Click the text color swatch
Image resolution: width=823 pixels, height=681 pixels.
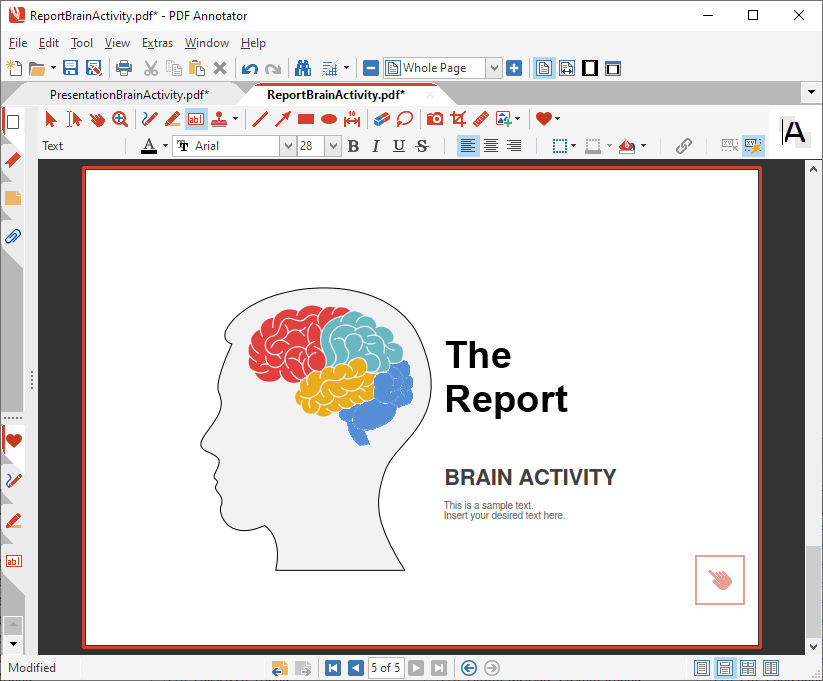[149, 146]
